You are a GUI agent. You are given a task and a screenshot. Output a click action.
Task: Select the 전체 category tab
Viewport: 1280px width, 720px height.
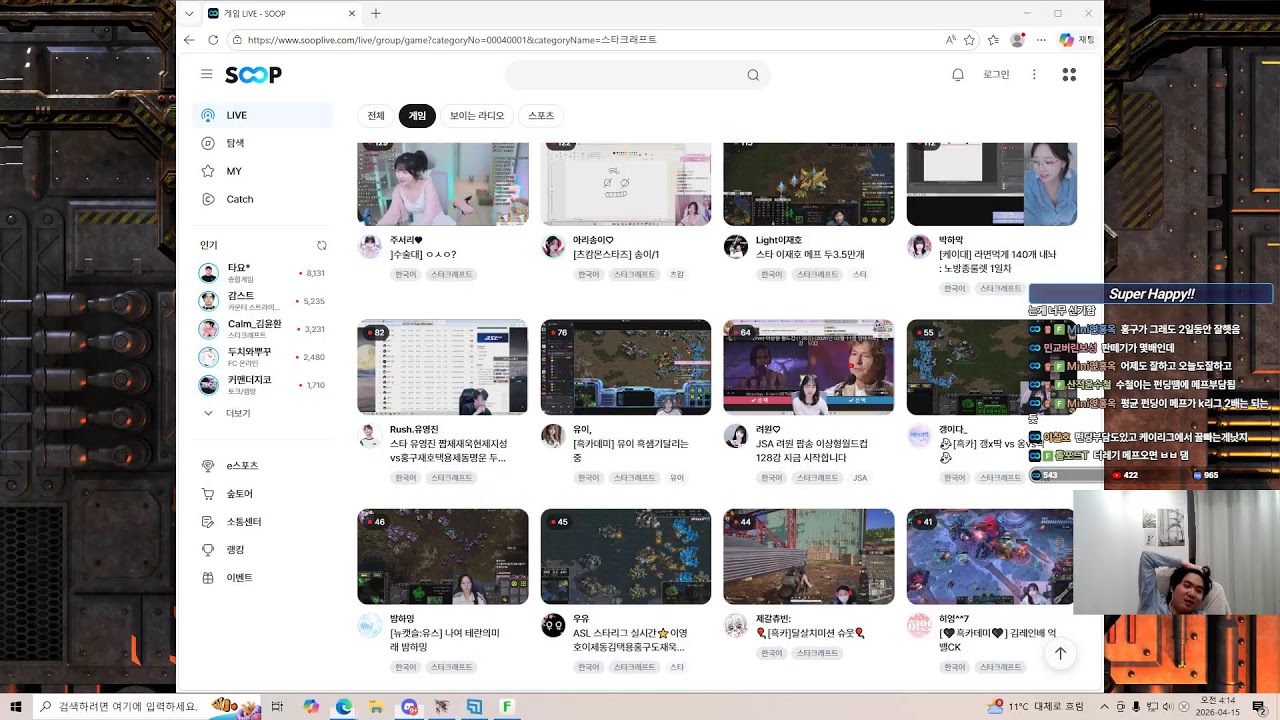[376, 116]
